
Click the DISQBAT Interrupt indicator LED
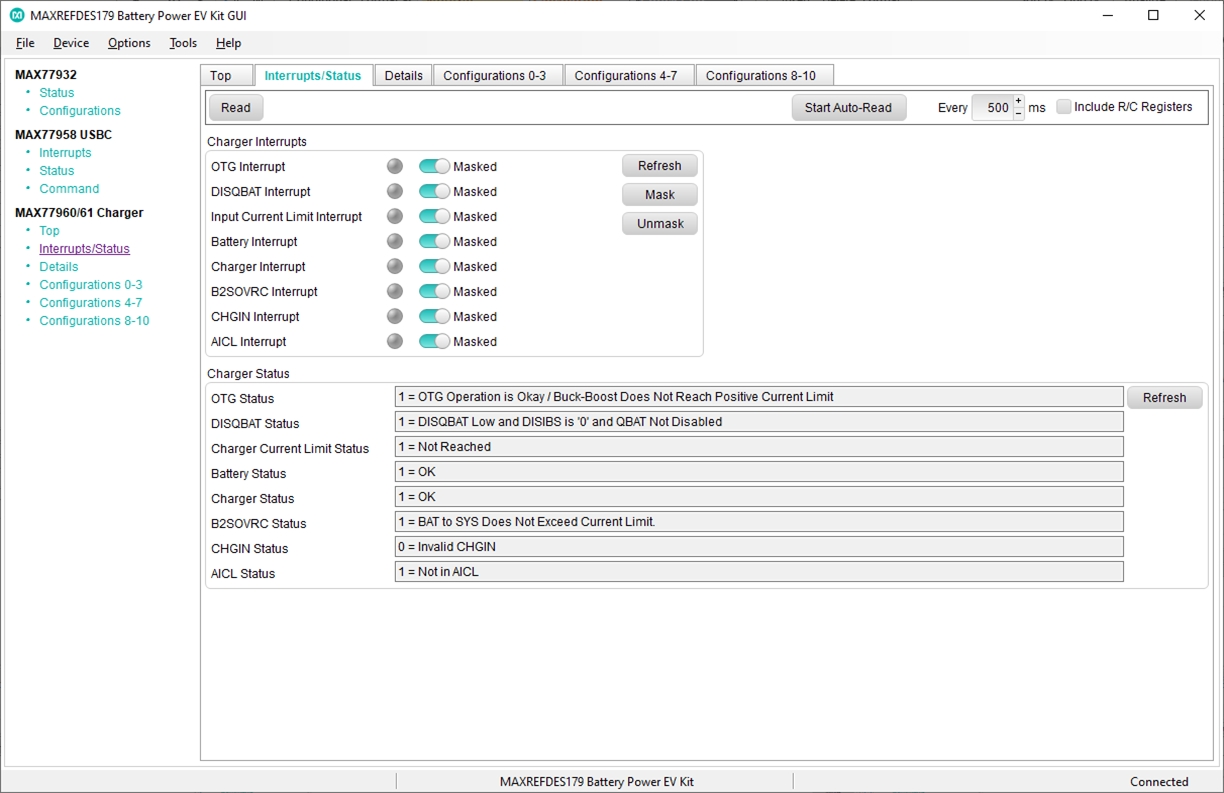(x=395, y=191)
